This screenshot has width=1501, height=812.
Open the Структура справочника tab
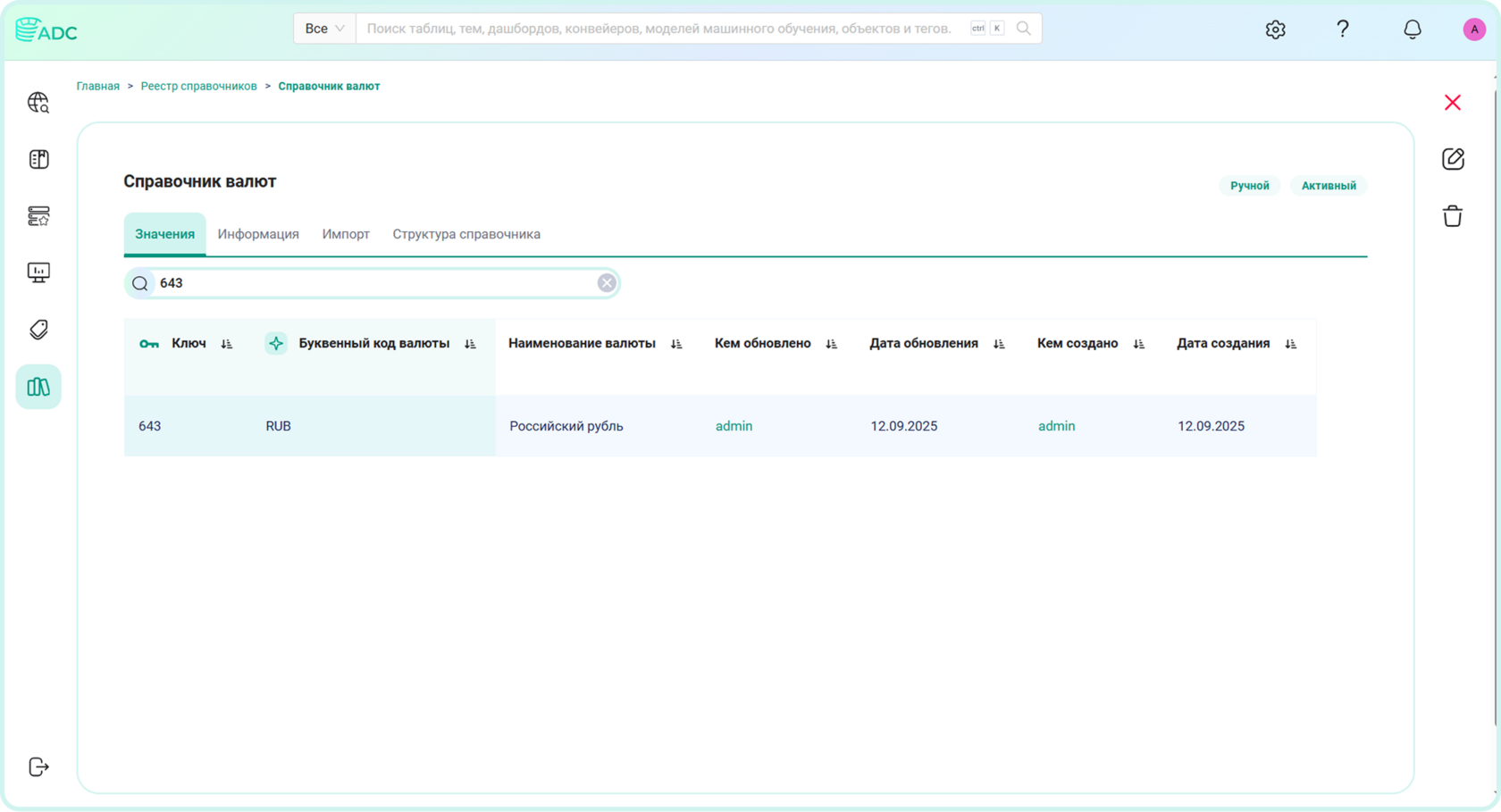coord(466,234)
